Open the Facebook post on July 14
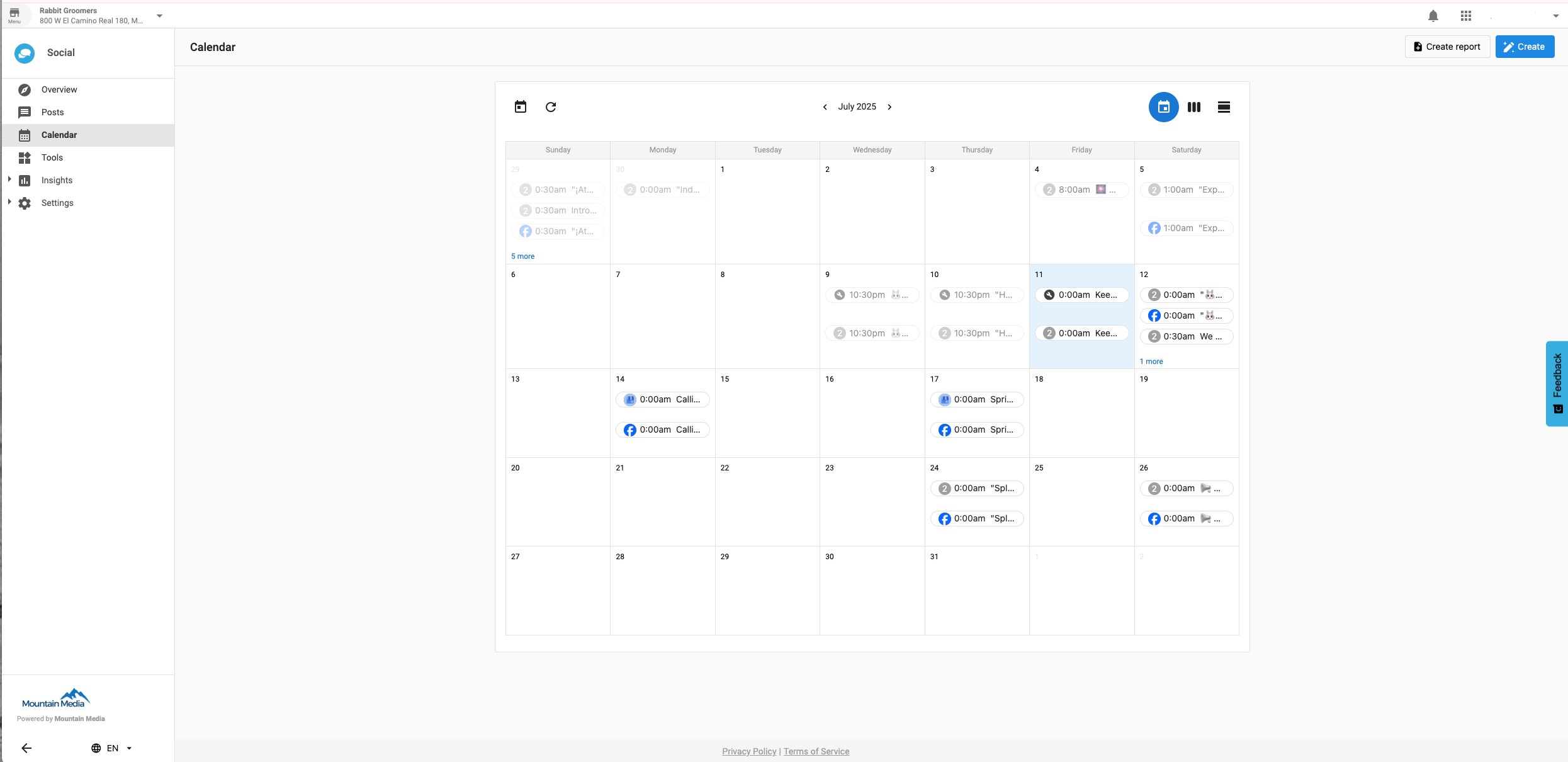Image resolution: width=1568 pixels, height=762 pixels. point(662,429)
